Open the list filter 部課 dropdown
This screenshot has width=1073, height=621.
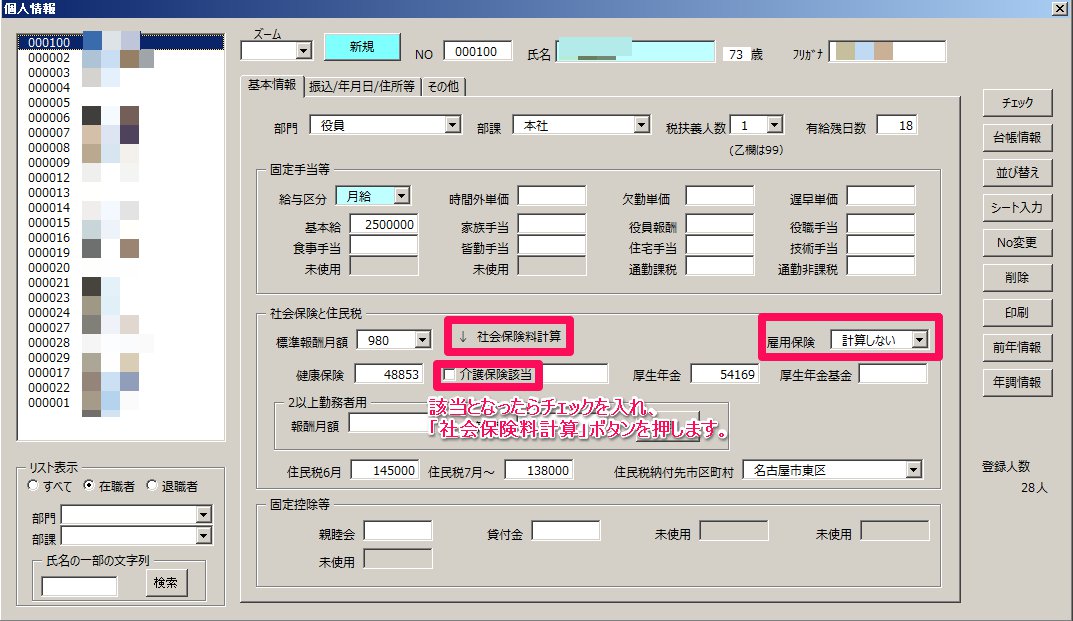[x=203, y=535]
